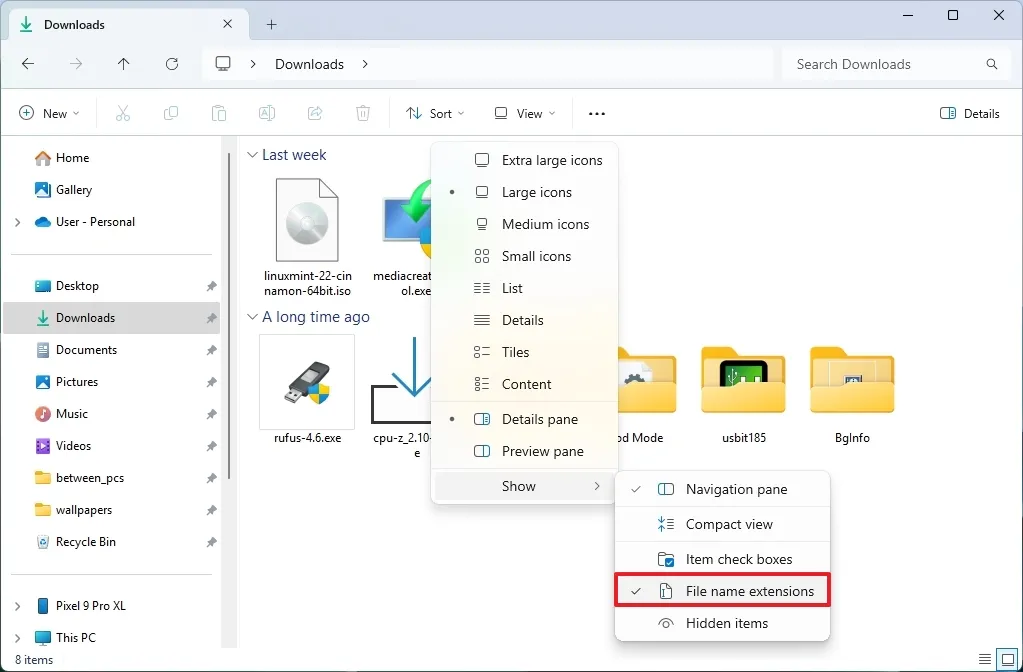Click the Refresh icon in the address bar
Image resolution: width=1023 pixels, height=672 pixels.
pyautogui.click(x=172, y=63)
